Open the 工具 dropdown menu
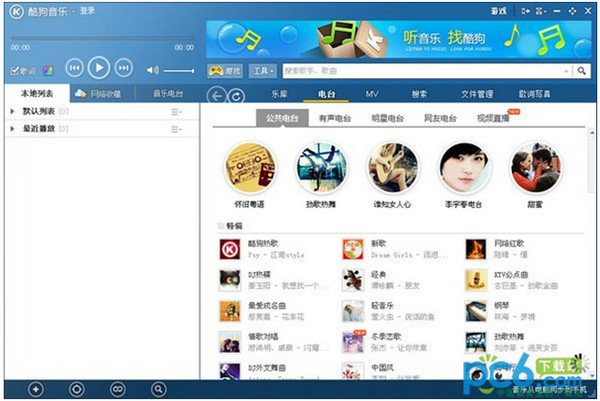This screenshot has width=600, height=401. point(264,71)
